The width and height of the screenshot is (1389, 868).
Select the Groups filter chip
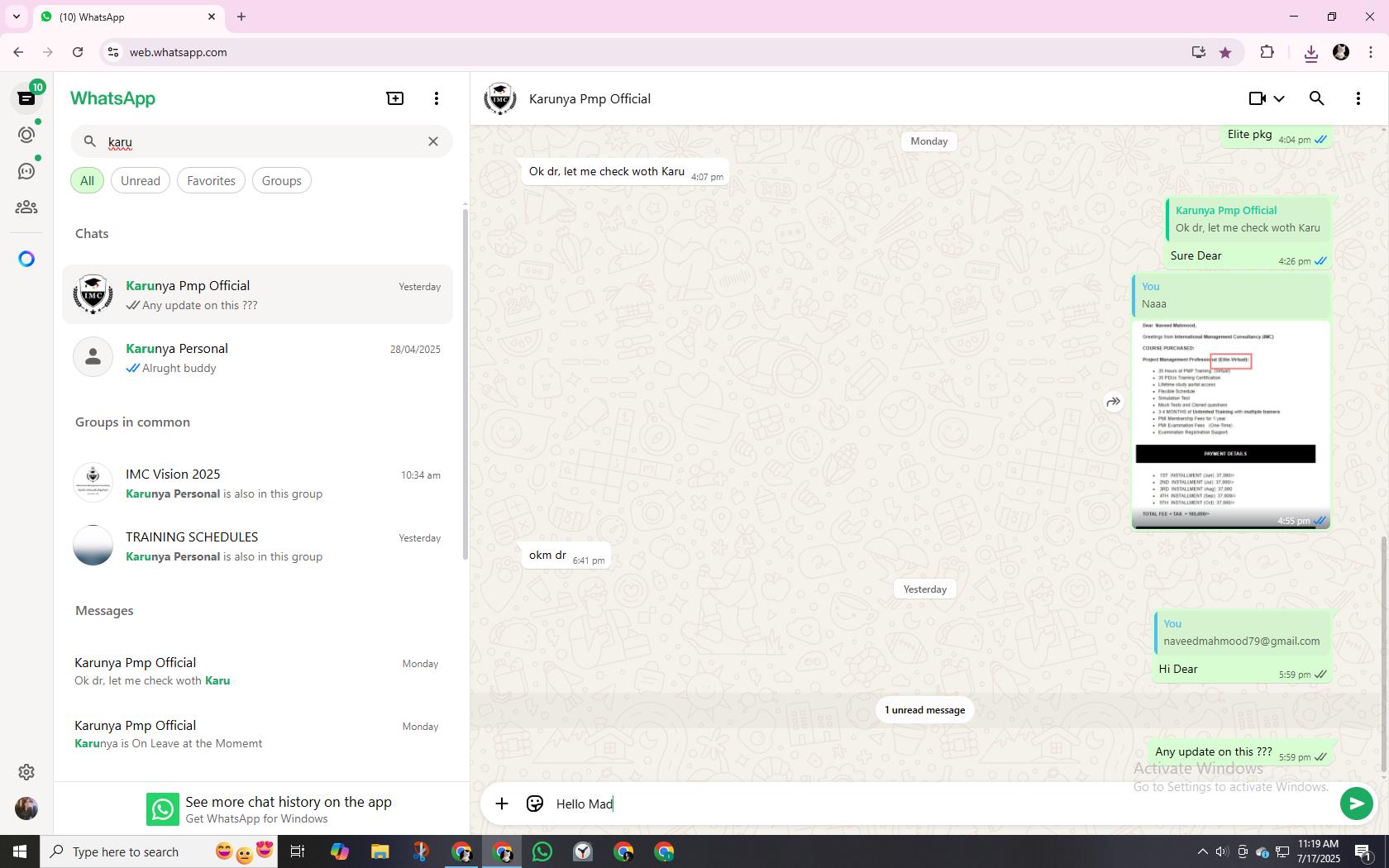click(x=282, y=181)
